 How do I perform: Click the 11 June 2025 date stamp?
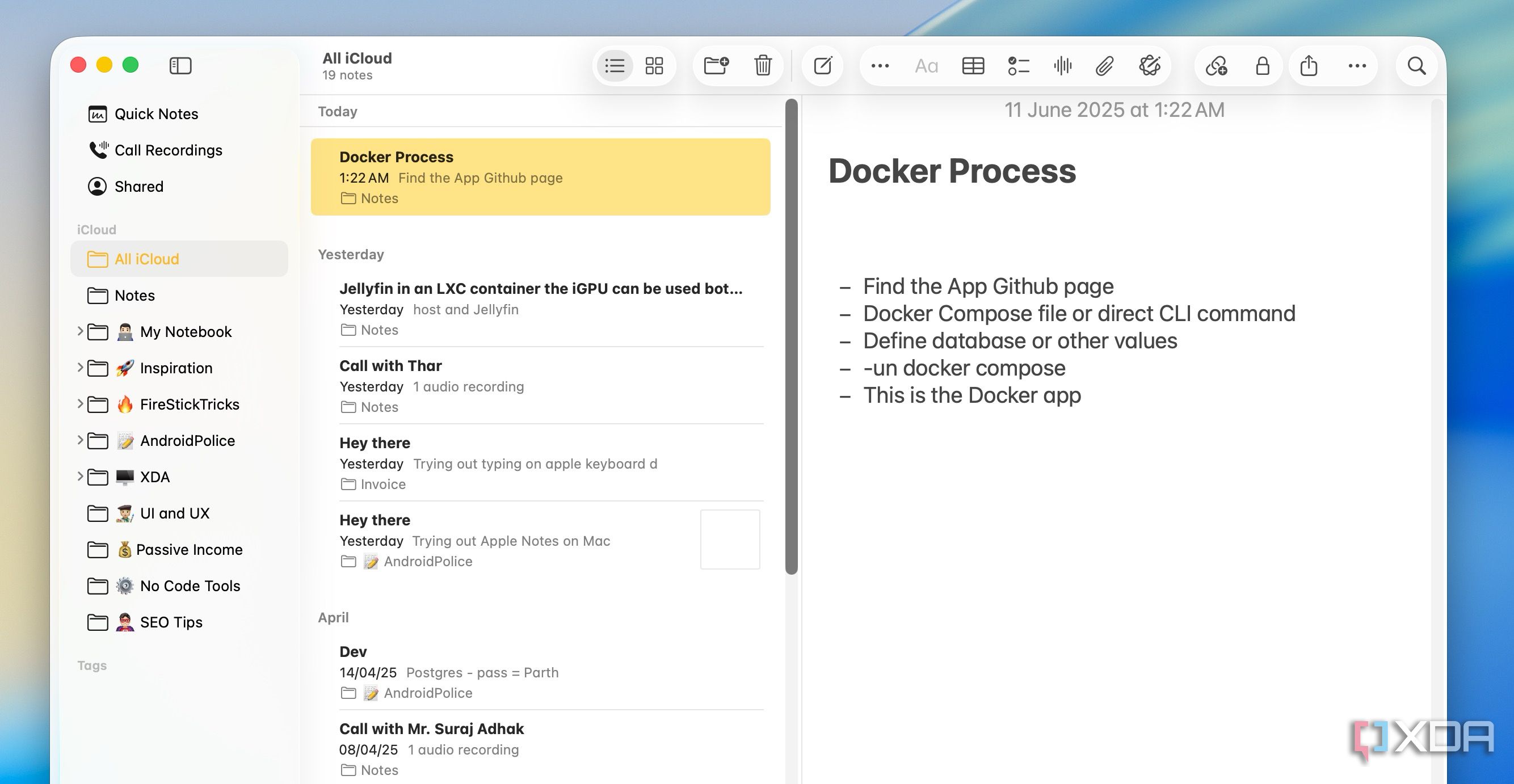pos(1115,110)
